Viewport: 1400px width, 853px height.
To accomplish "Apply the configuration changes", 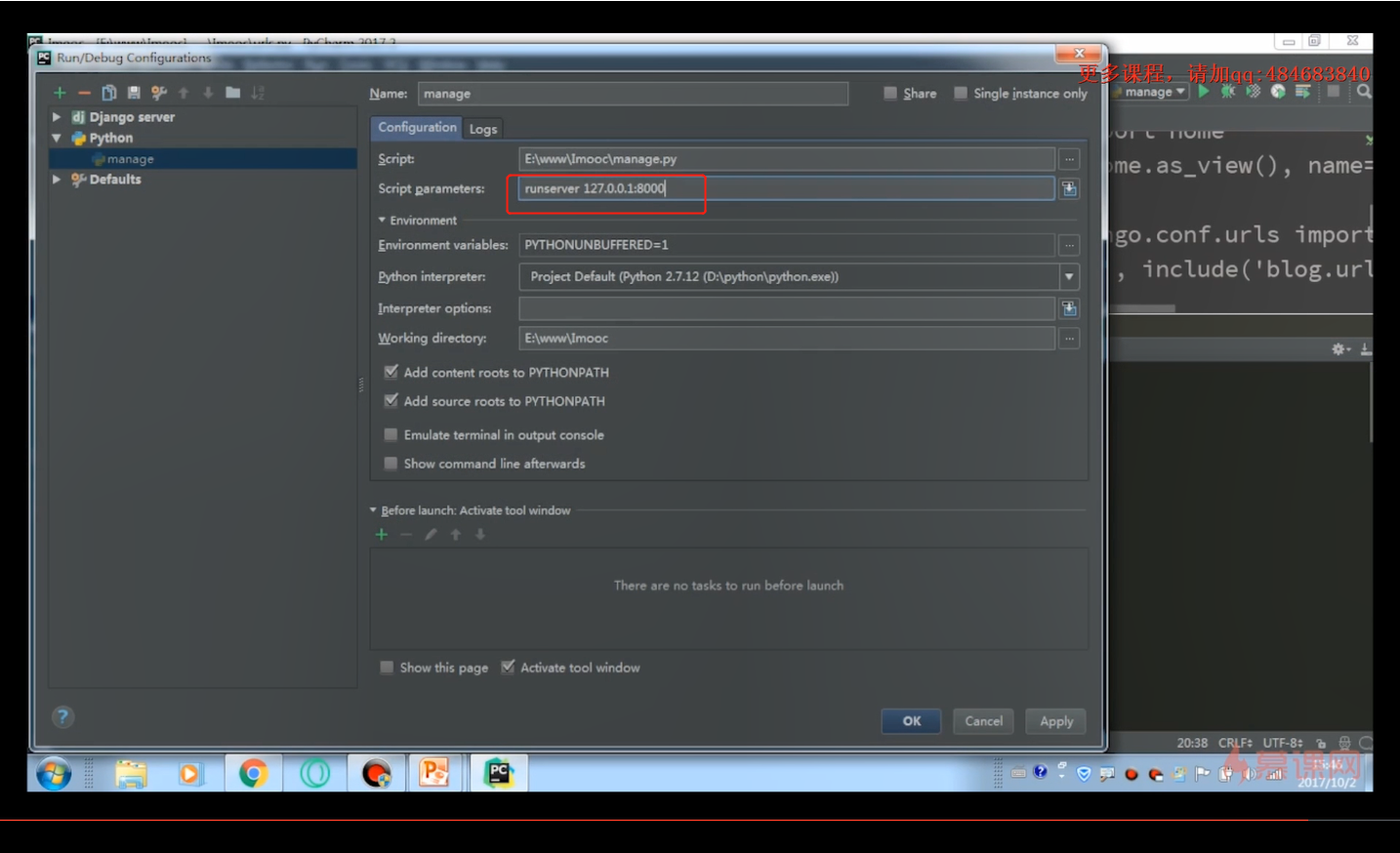I will point(1056,721).
